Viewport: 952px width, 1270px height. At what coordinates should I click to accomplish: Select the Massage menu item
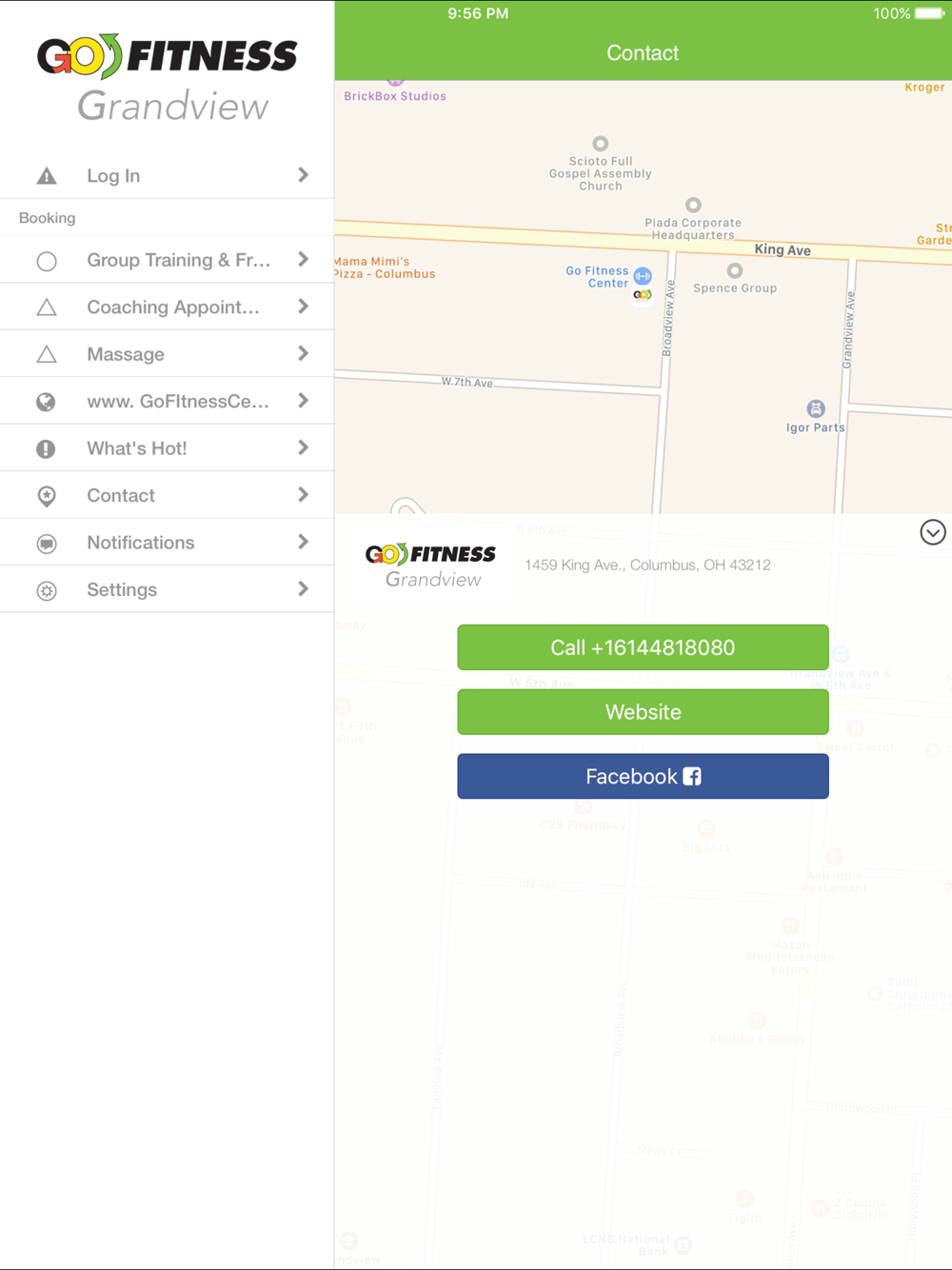coord(167,354)
